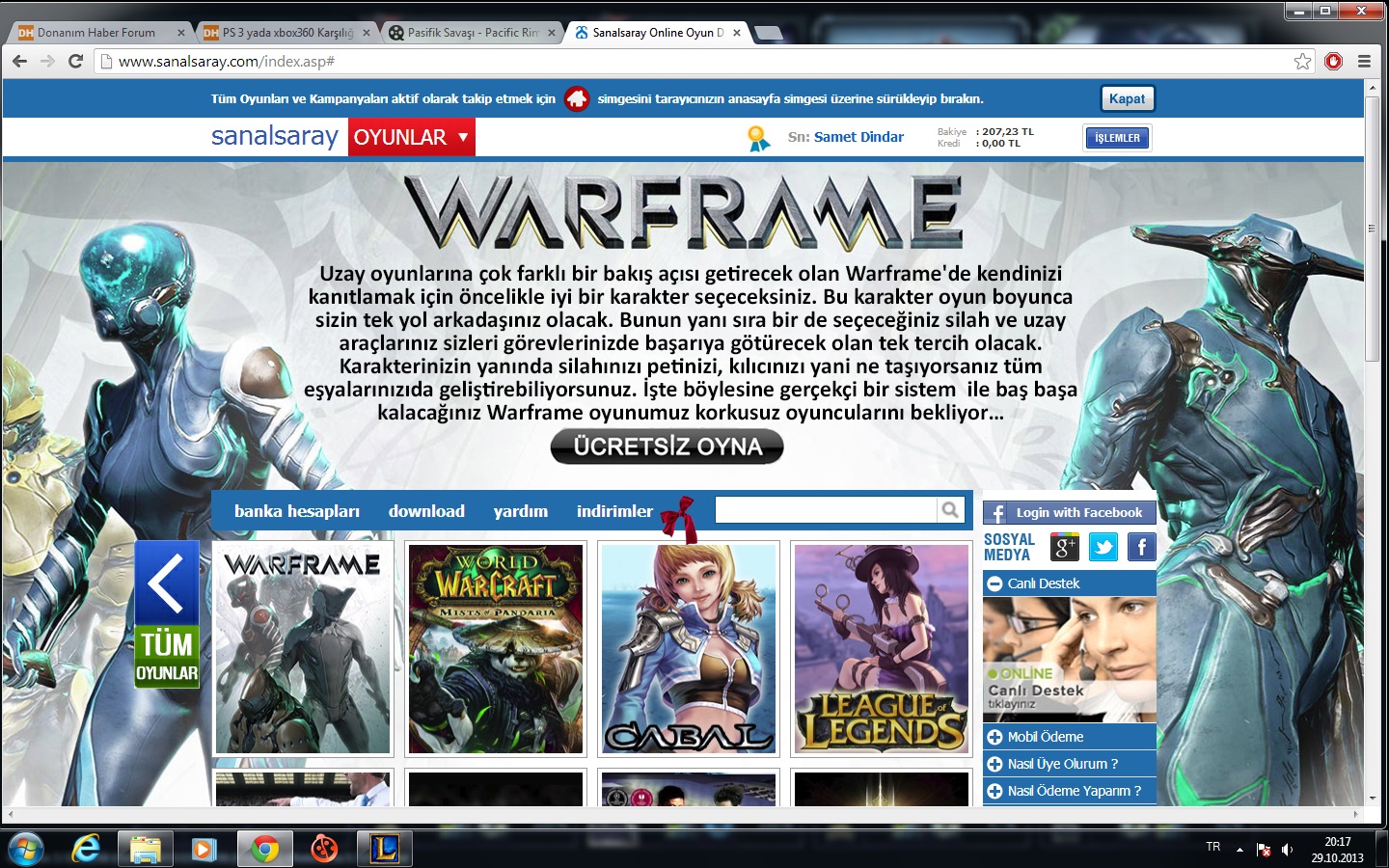Reload the page with the refresh icon

point(75,61)
